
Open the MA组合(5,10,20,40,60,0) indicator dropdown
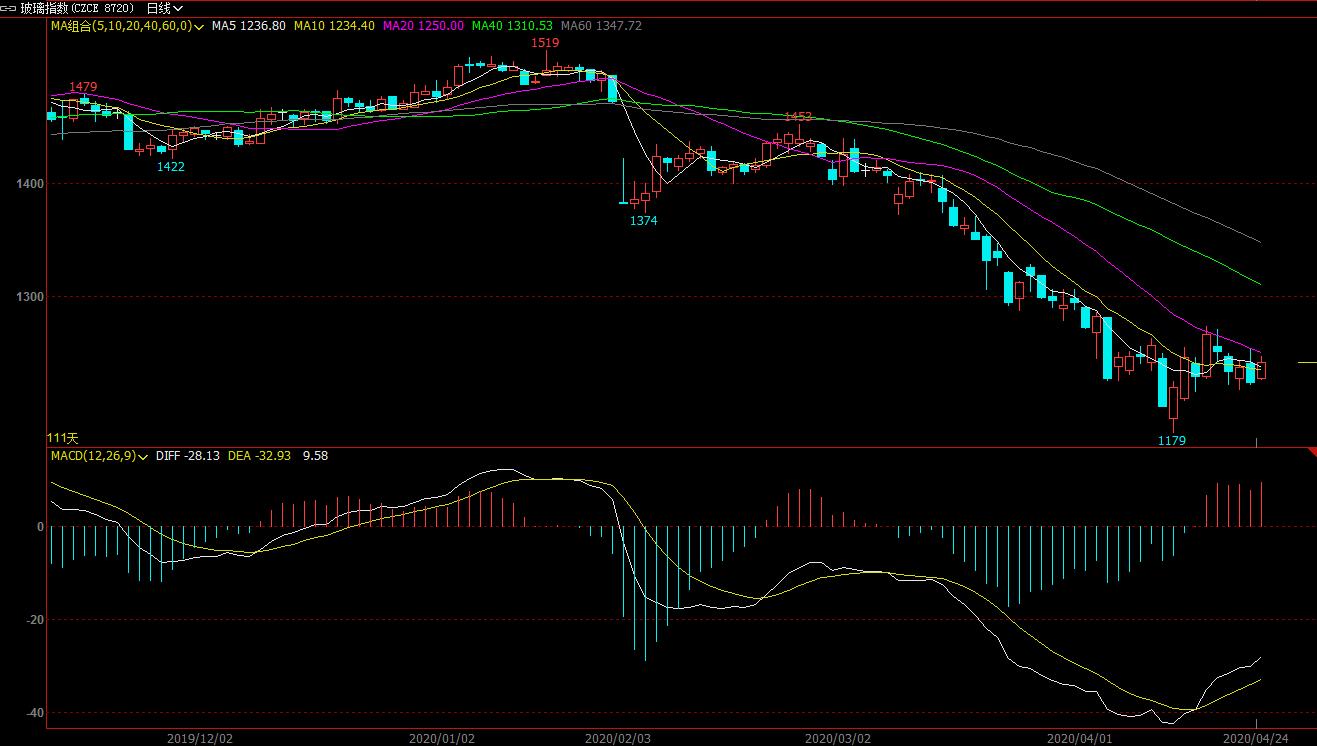(128, 25)
